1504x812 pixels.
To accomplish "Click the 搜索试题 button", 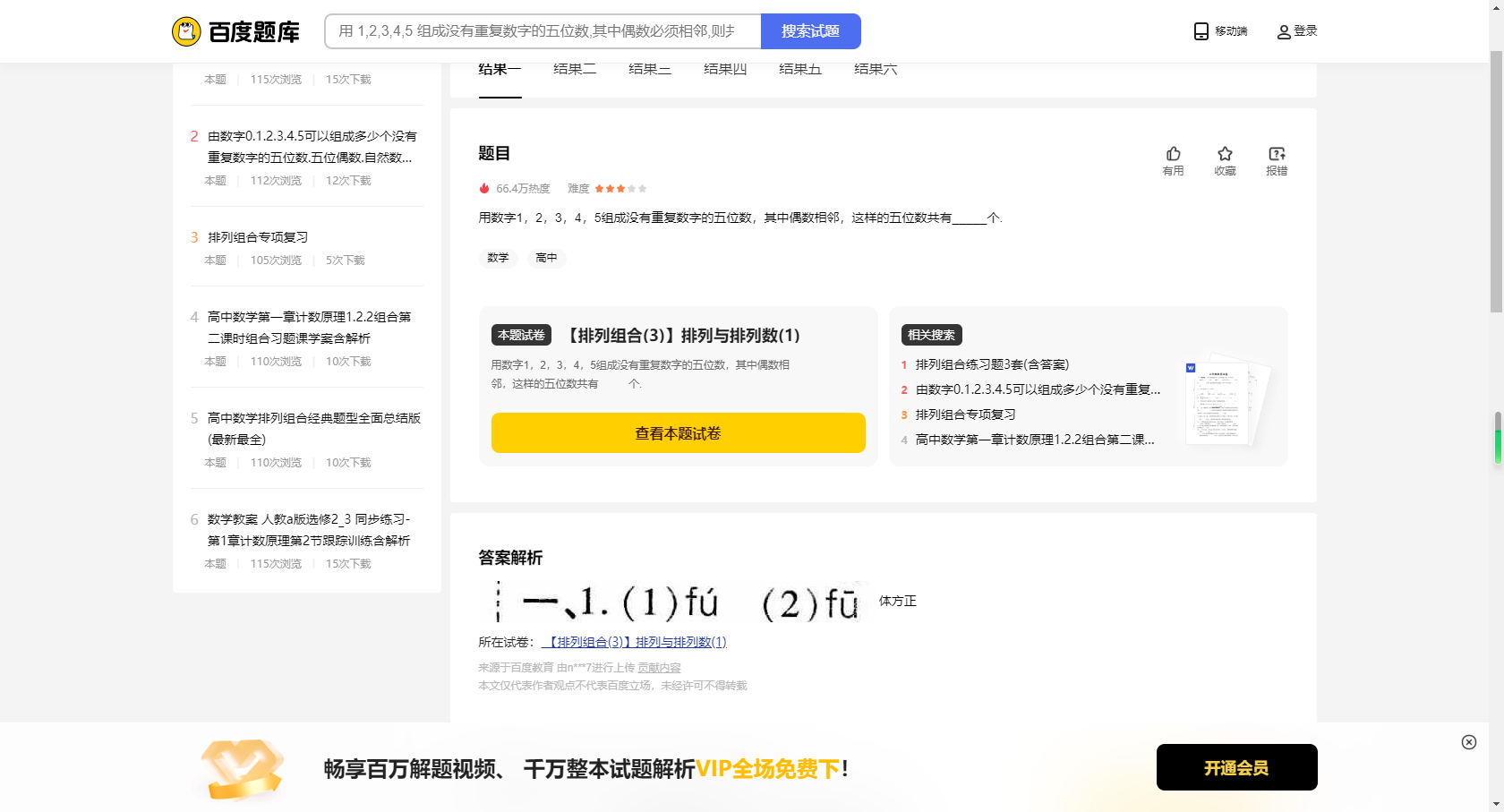I will click(x=811, y=31).
